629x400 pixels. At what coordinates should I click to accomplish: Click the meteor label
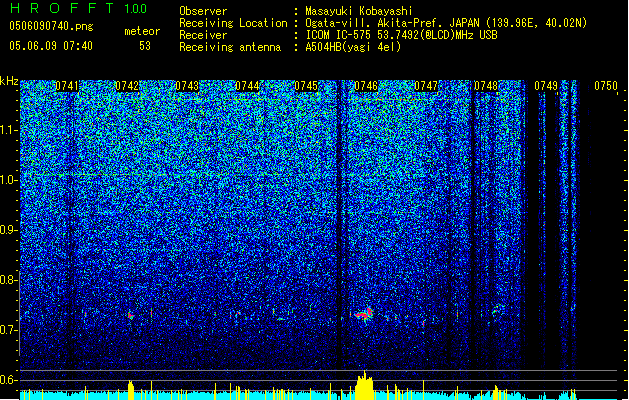(142, 31)
